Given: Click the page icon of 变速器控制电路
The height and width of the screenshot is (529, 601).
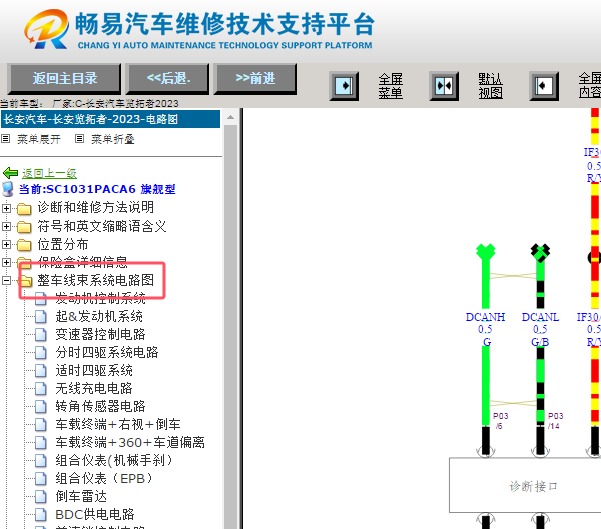Looking at the screenshot, I should pyautogui.click(x=41, y=335).
